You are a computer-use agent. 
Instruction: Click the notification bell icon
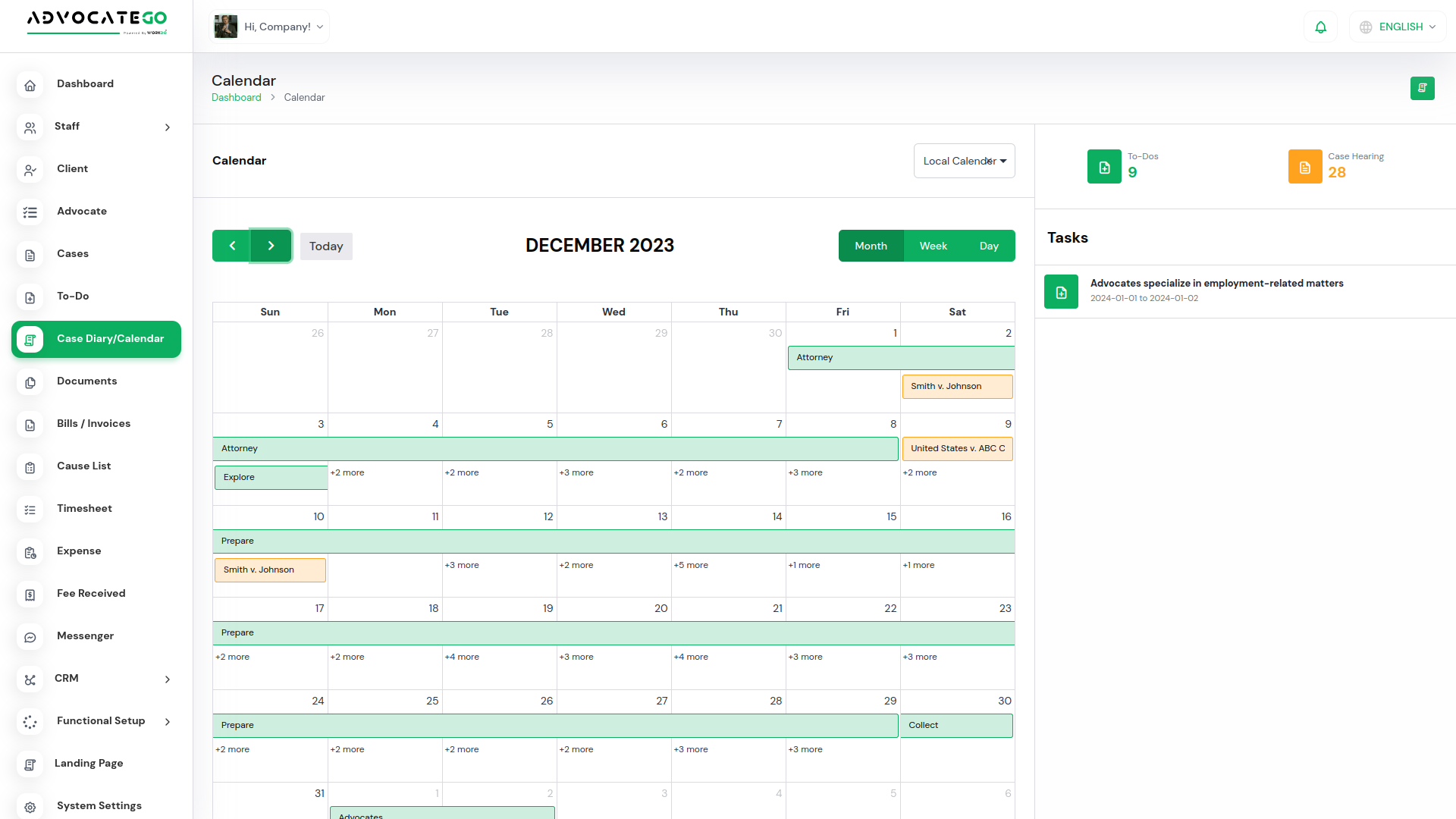coord(1320,27)
